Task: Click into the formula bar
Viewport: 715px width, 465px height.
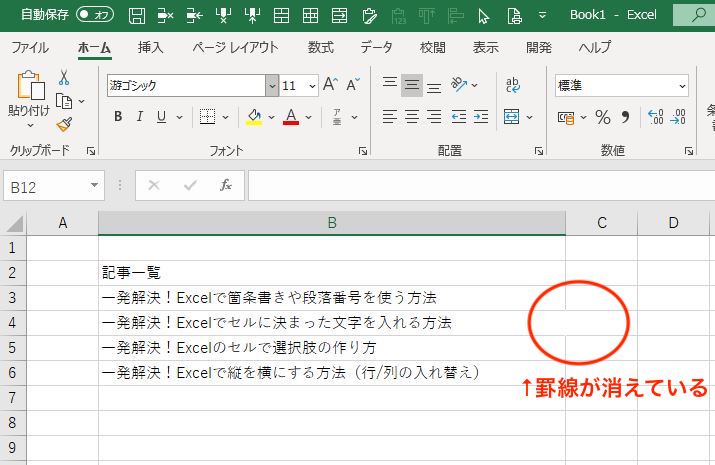Action: 482,186
